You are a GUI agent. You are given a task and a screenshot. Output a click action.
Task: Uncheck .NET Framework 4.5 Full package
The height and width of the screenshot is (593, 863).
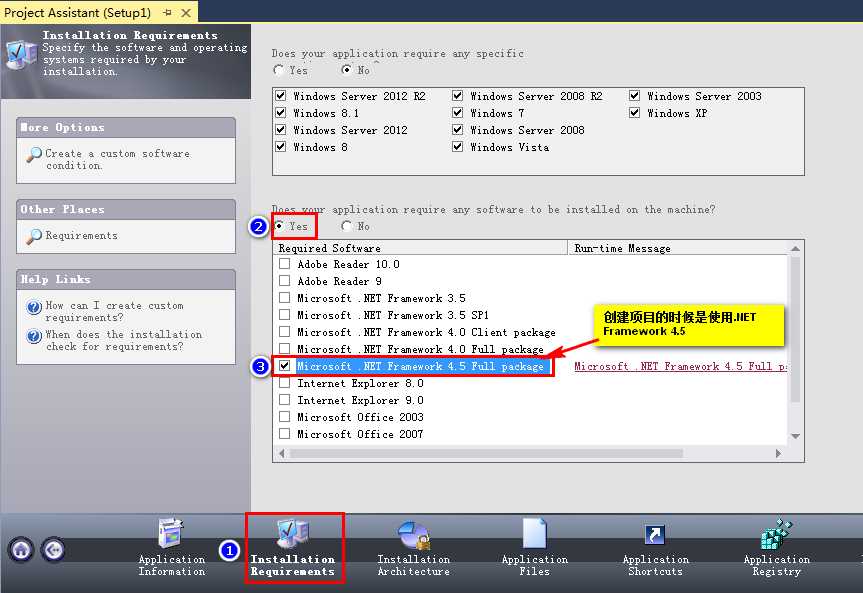click(284, 366)
